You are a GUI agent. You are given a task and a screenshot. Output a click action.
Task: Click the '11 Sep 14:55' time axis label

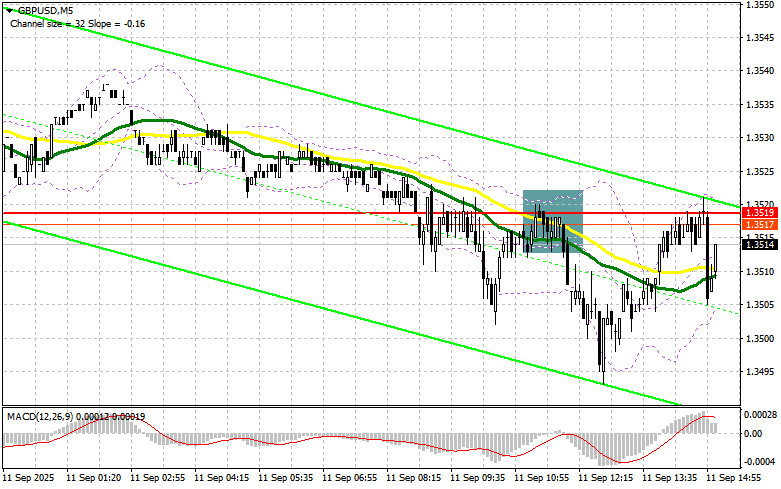click(733, 478)
